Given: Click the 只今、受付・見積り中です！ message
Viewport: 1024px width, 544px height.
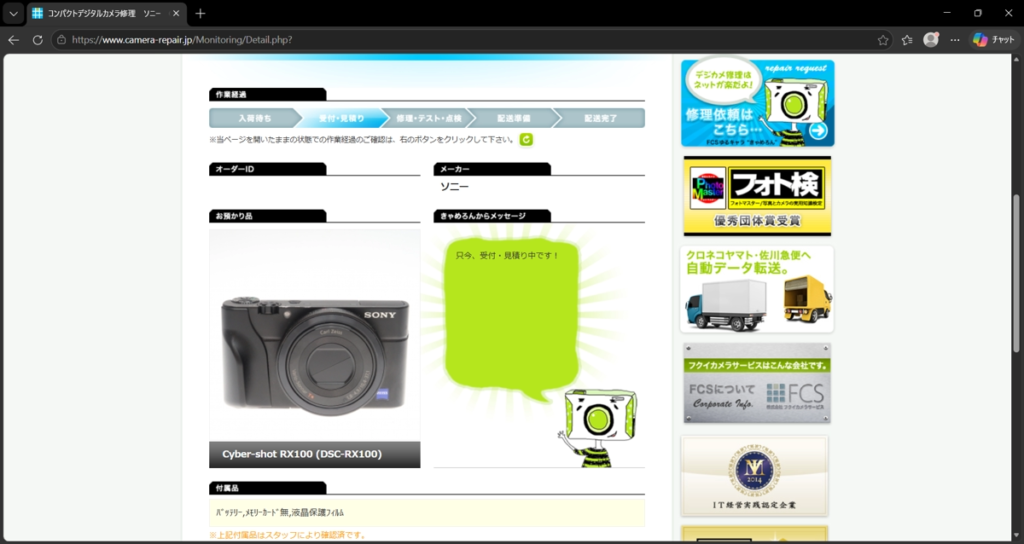Looking at the screenshot, I should [x=507, y=255].
